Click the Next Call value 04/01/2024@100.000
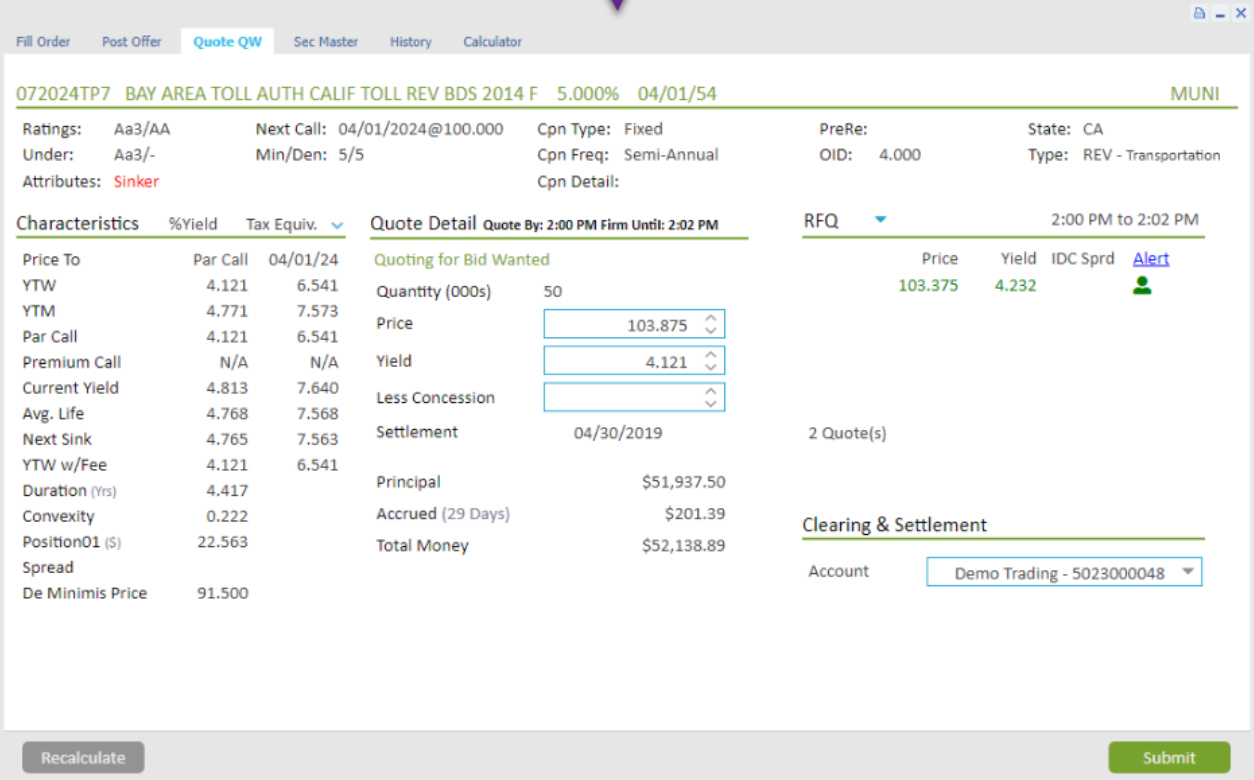Viewport: 1254px width, 780px height. 421,129
